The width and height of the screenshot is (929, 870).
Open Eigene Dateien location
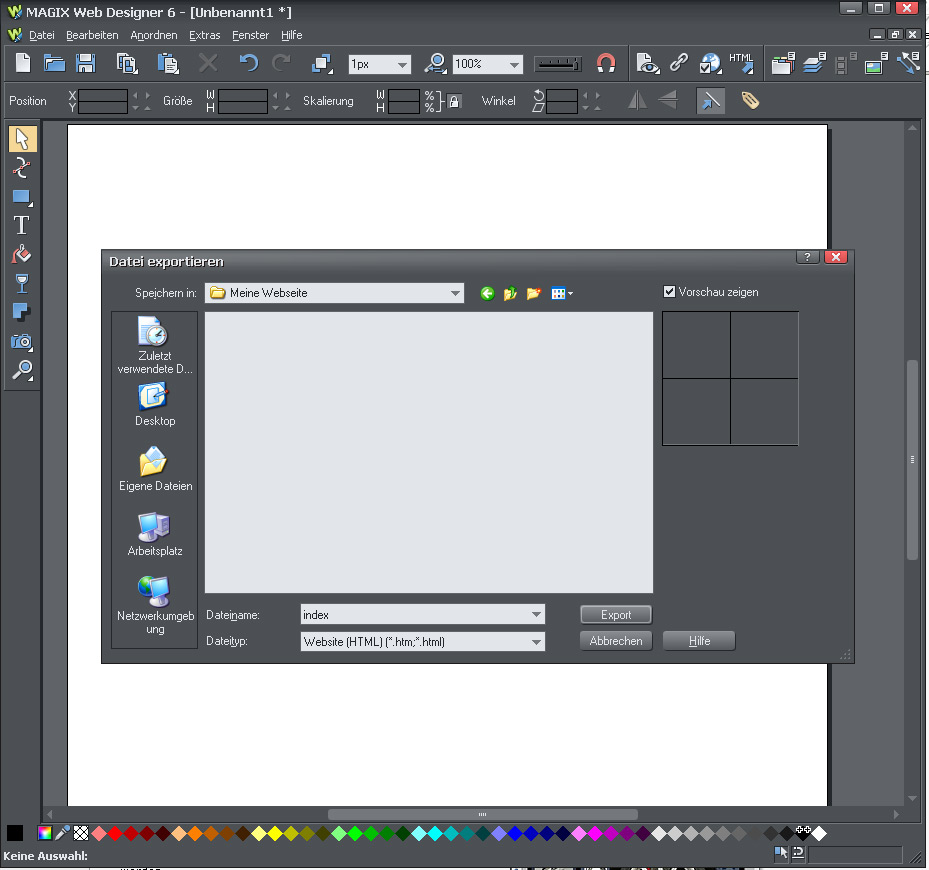point(155,469)
